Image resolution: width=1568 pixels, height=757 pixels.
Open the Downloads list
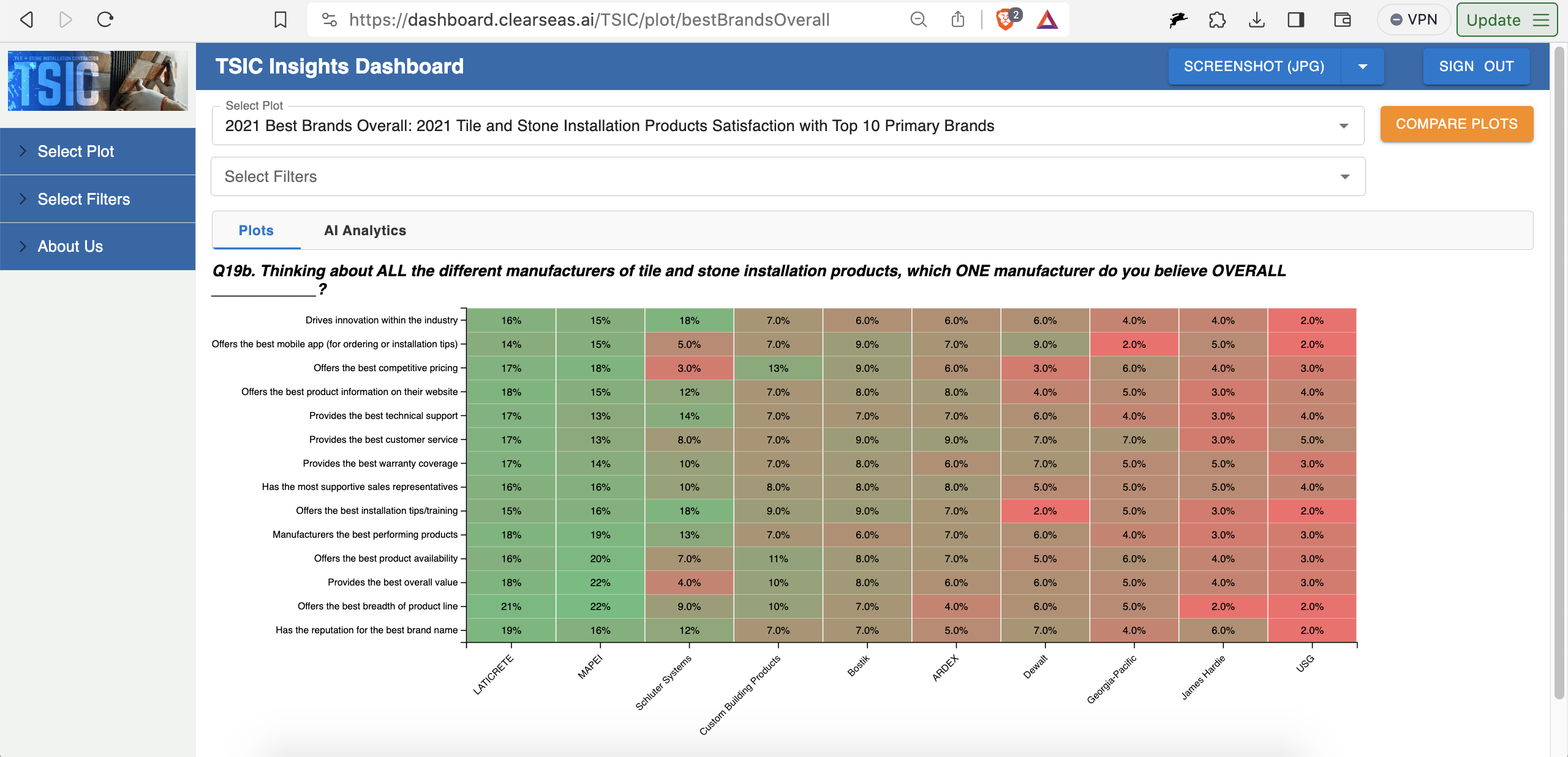click(1257, 19)
